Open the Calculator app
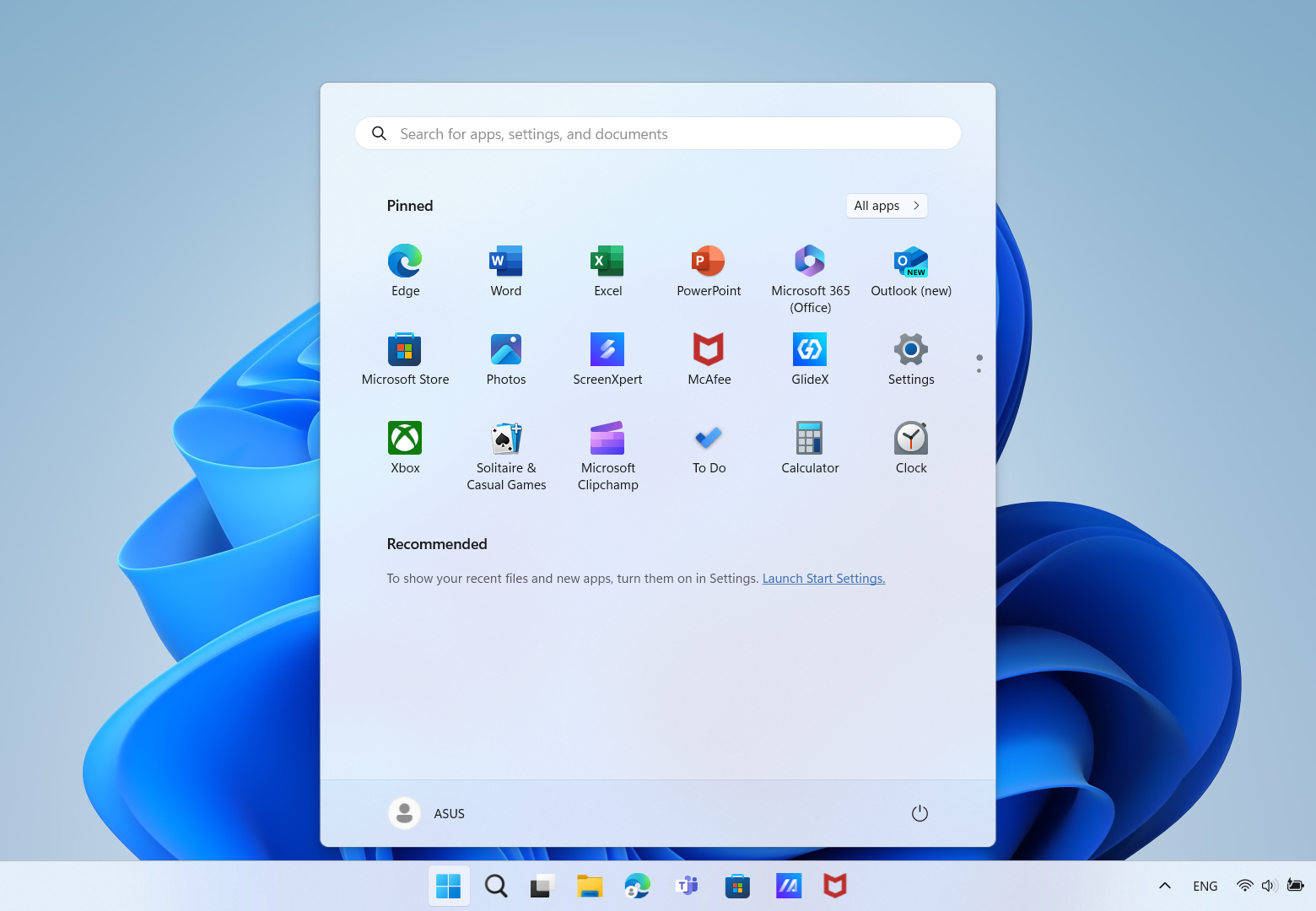 [x=810, y=449]
